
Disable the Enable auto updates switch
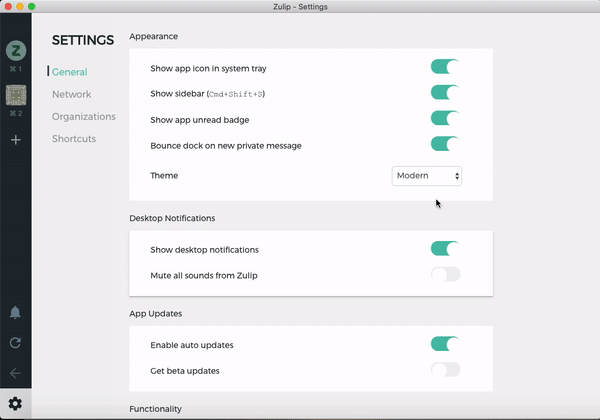coord(445,344)
